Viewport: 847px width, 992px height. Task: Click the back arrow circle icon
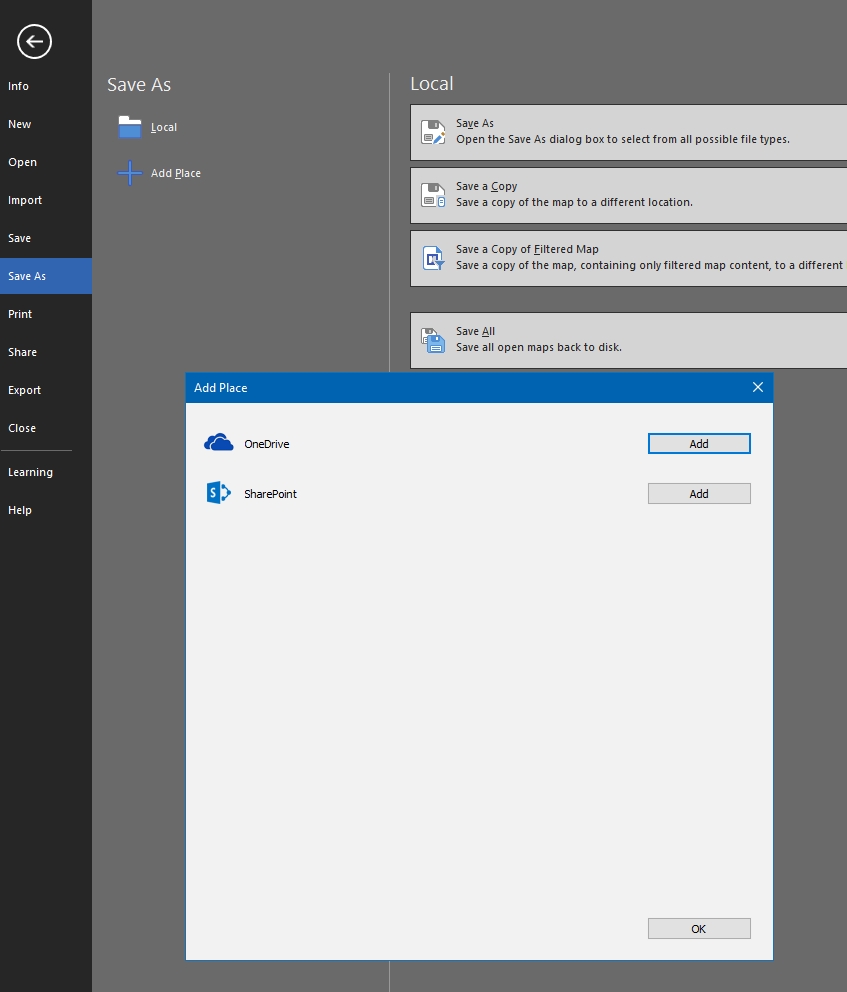click(x=34, y=41)
